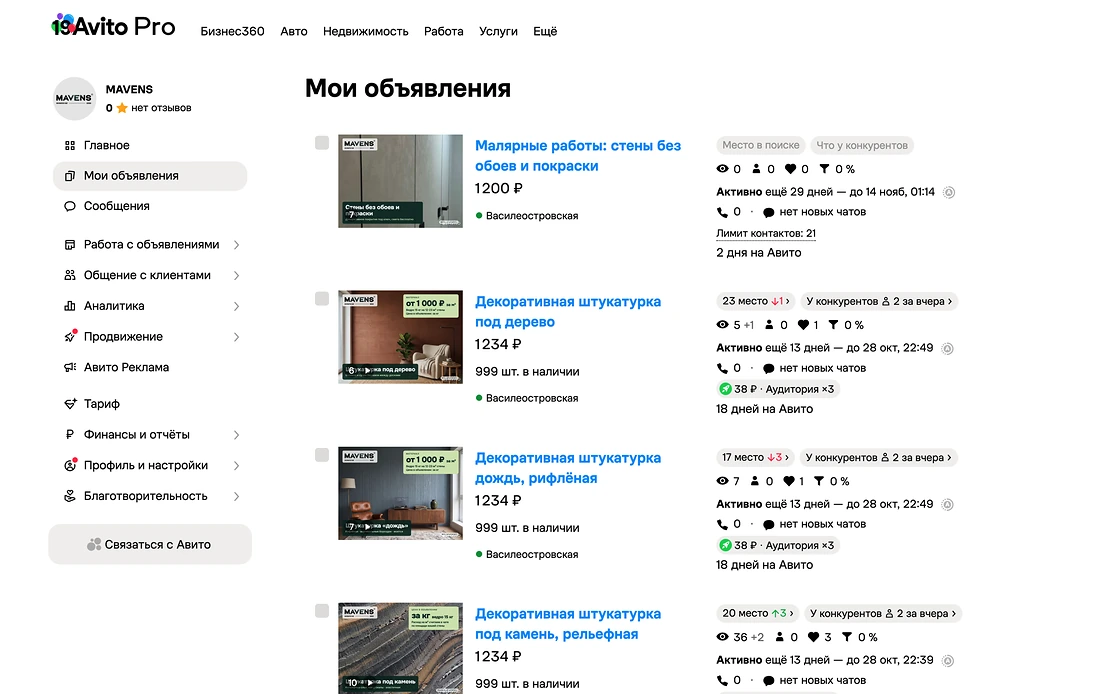Open the Сообщения chat bubble icon

tap(70, 206)
